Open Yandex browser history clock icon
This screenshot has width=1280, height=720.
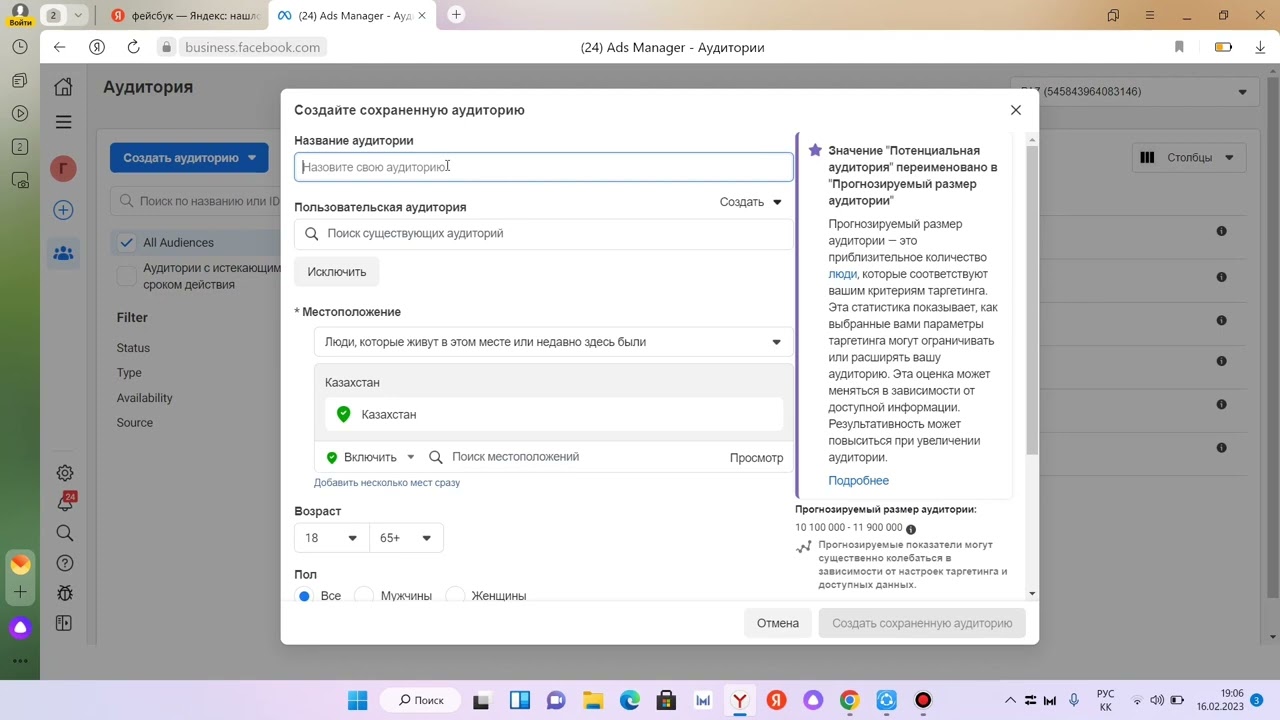pos(20,47)
